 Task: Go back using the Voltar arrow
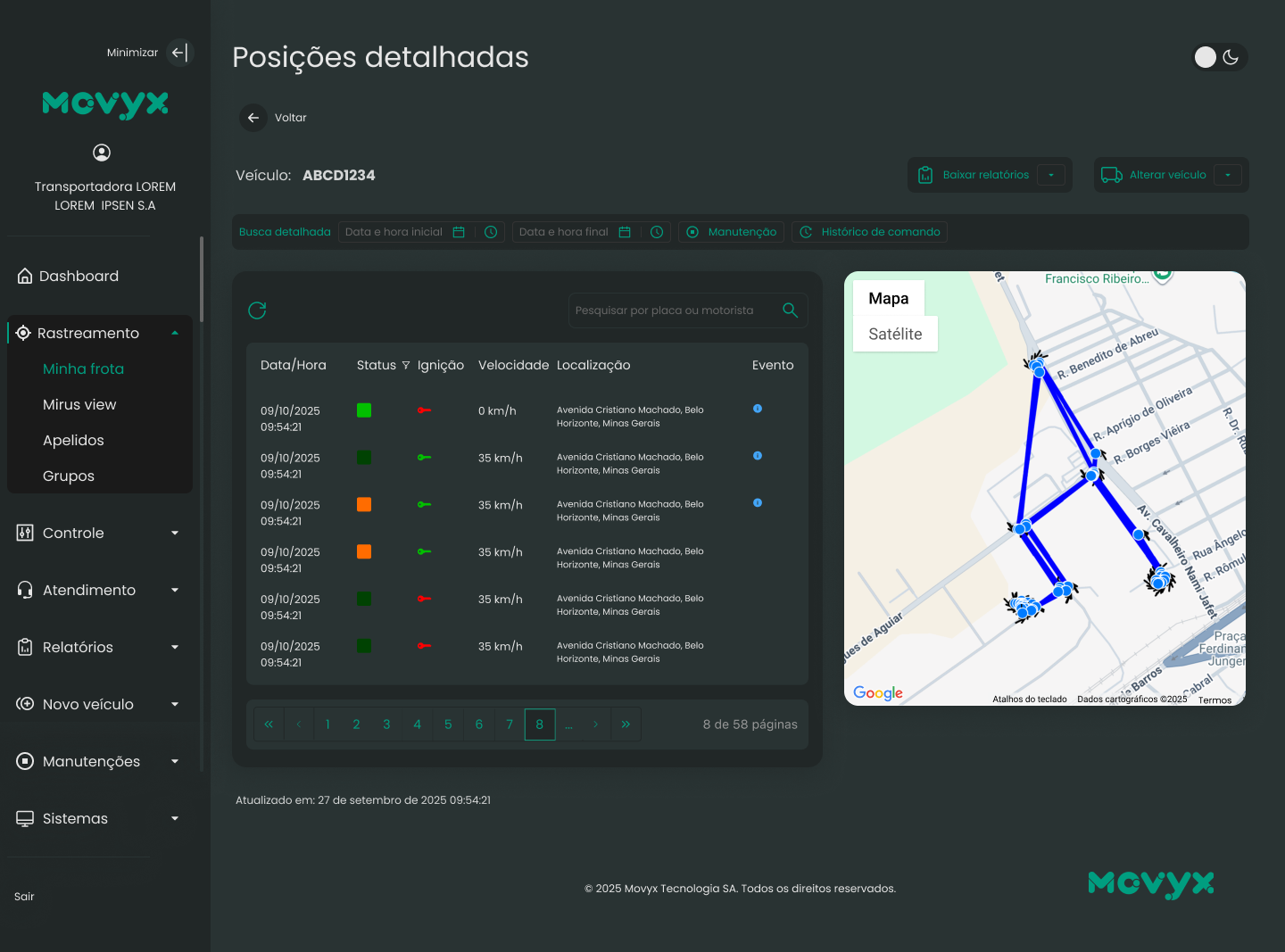coord(253,118)
